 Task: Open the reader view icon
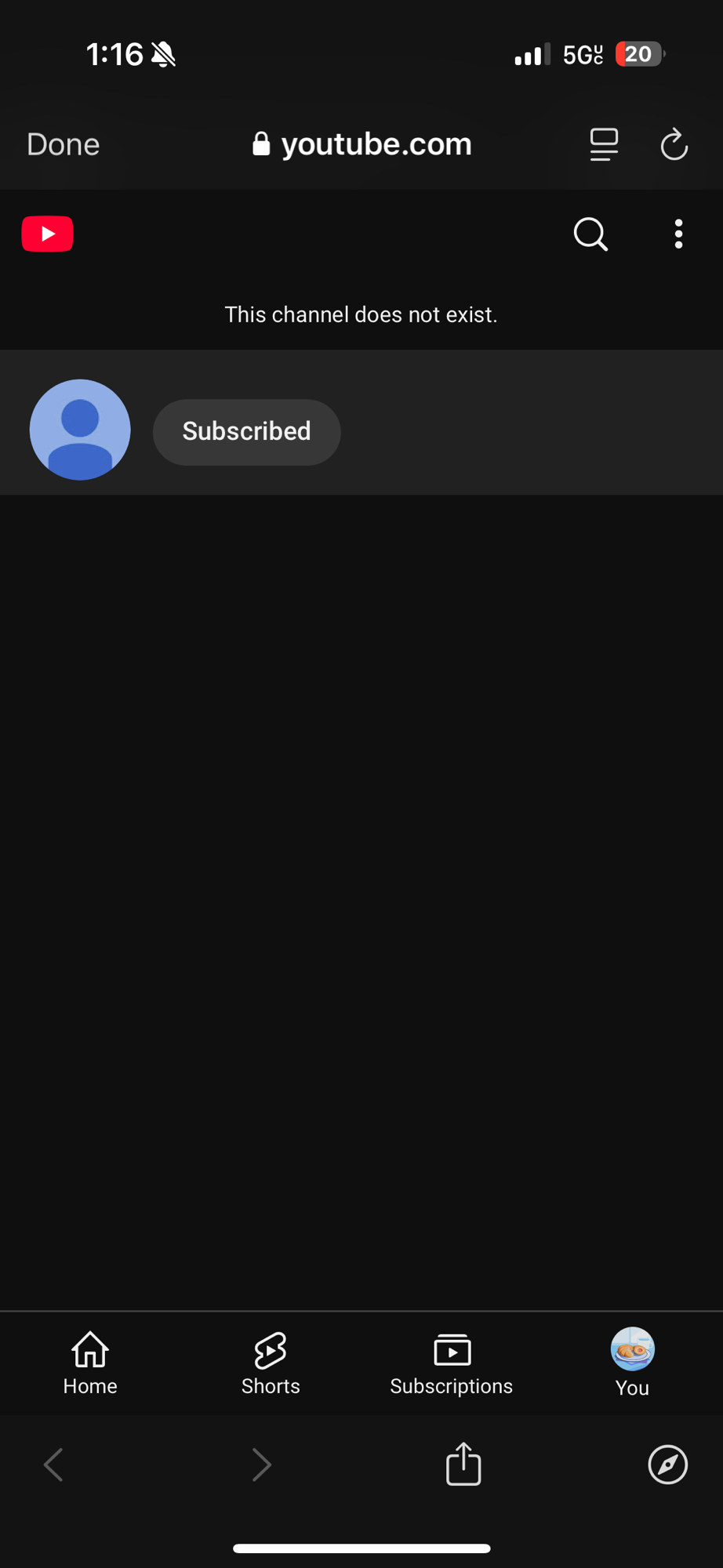pyautogui.click(x=604, y=144)
